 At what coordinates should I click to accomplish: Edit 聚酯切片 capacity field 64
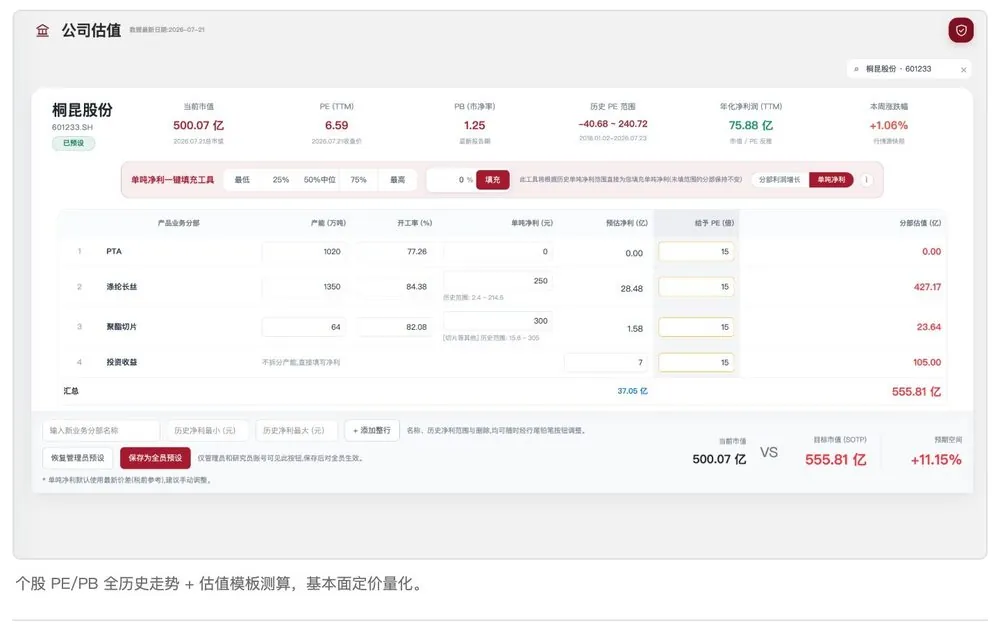click(x=304, y=327)
